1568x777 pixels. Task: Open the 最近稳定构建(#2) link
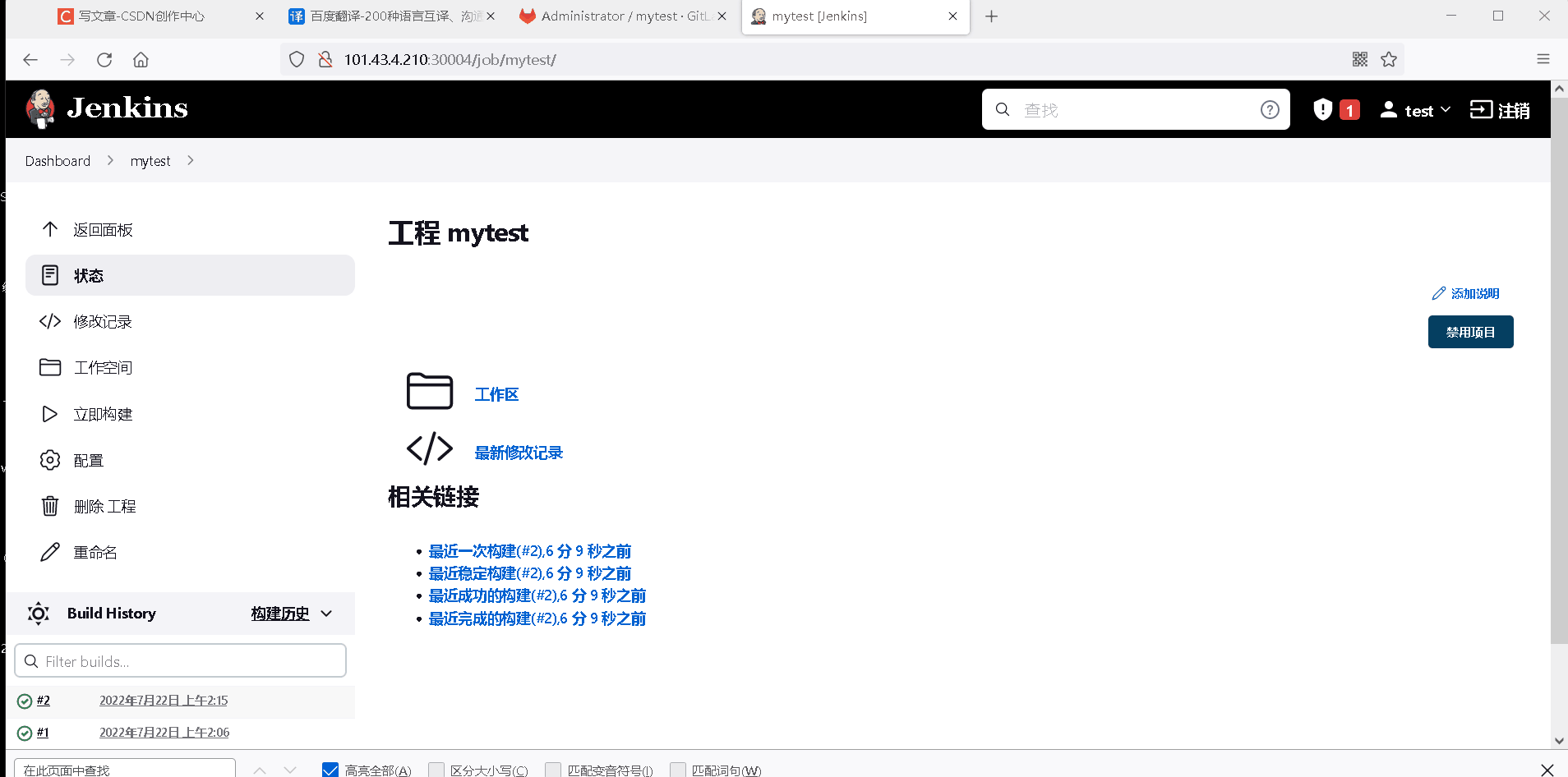coord(530,573)
